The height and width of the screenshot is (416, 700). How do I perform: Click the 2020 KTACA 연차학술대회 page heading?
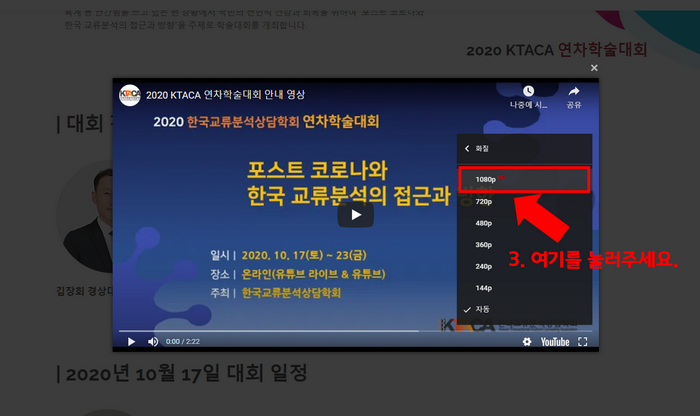coord(557,50)
